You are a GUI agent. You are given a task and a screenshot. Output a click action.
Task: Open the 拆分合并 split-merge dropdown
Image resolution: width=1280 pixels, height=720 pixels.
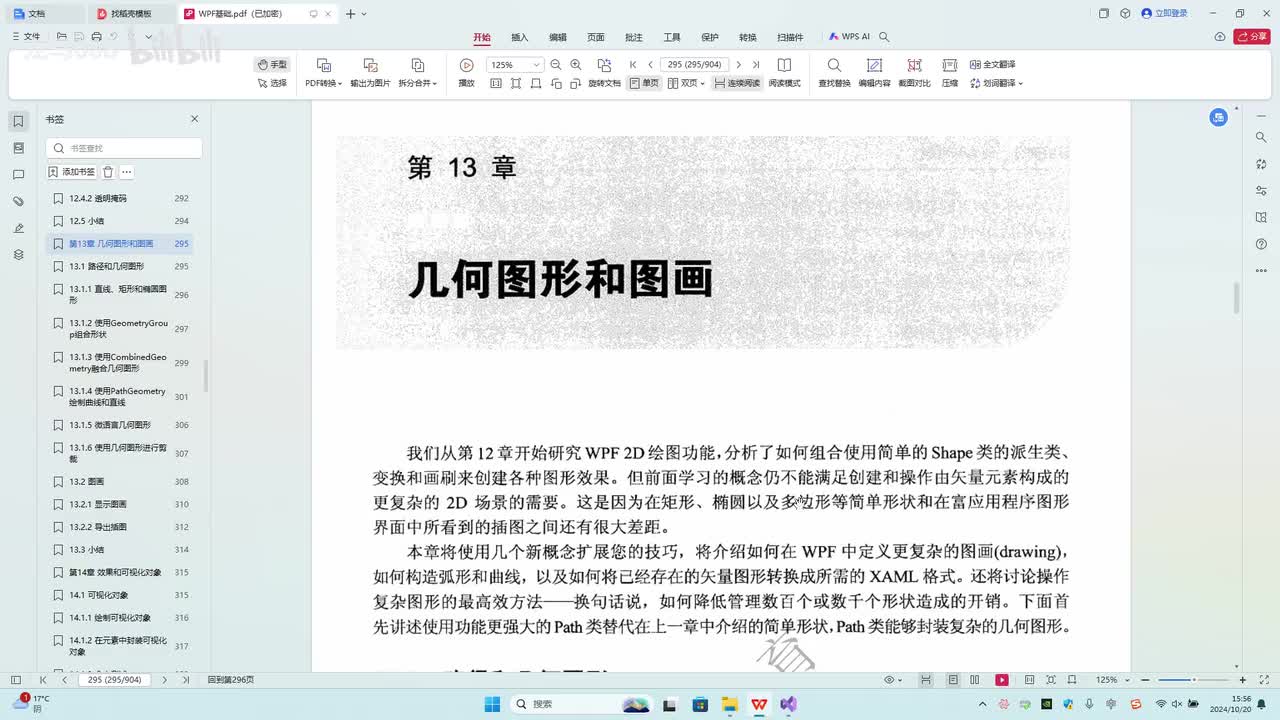[418, 83]
